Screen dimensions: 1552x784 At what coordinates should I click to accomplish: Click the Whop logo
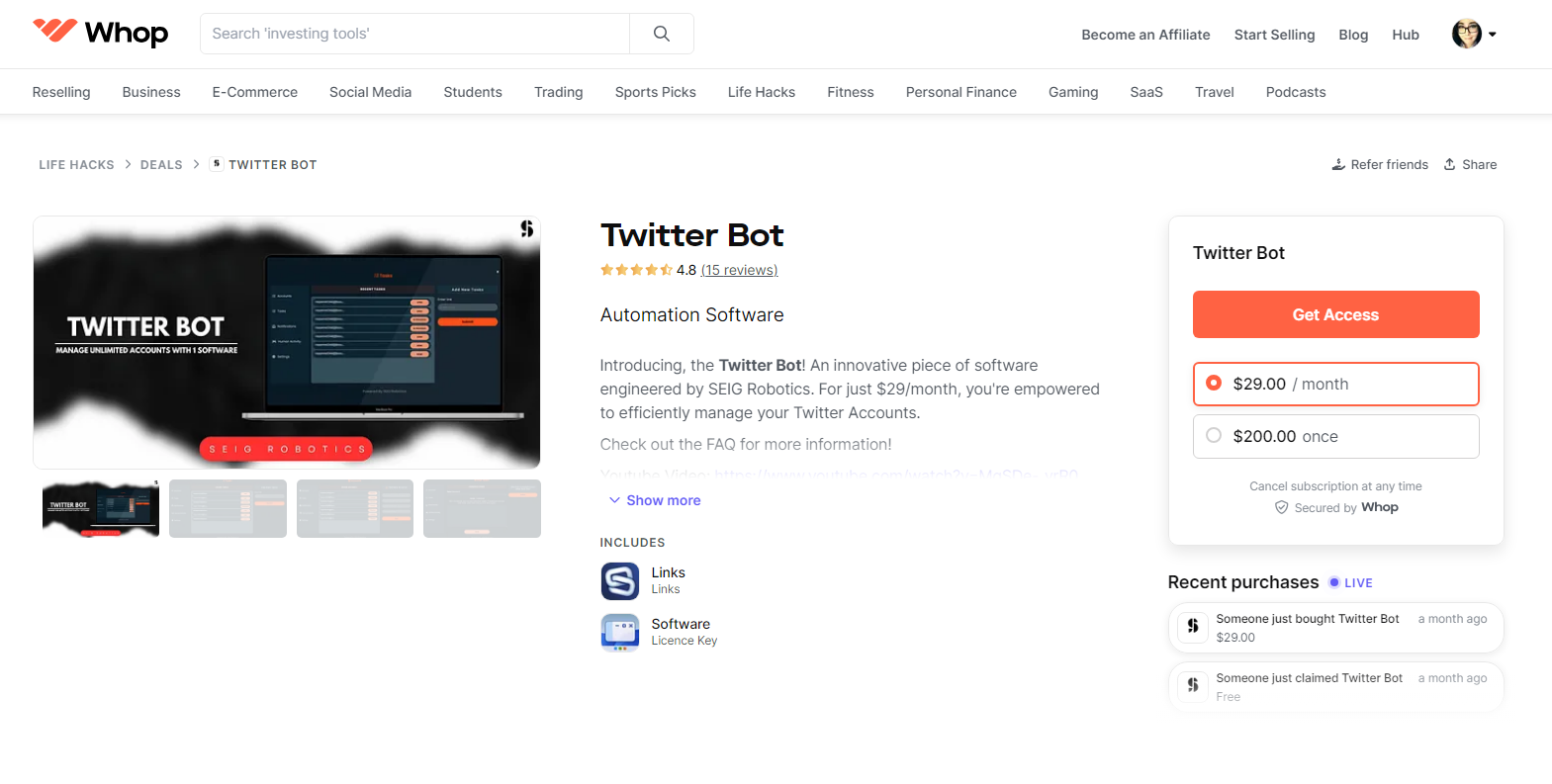point(100,34)
